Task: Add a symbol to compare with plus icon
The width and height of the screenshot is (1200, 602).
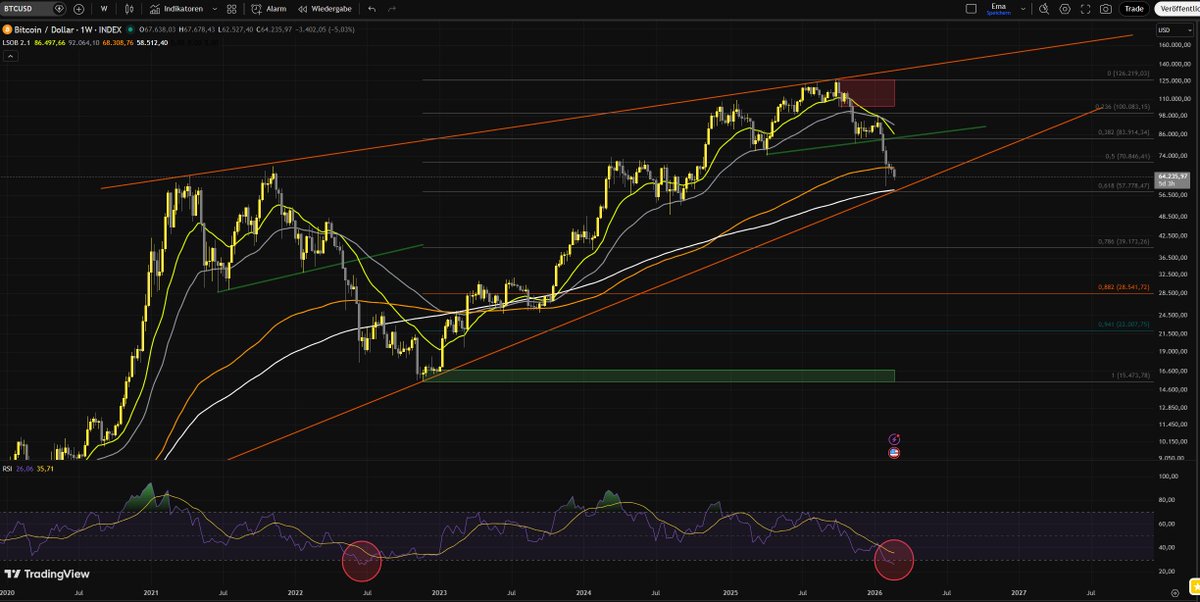Action: point(79,8)
